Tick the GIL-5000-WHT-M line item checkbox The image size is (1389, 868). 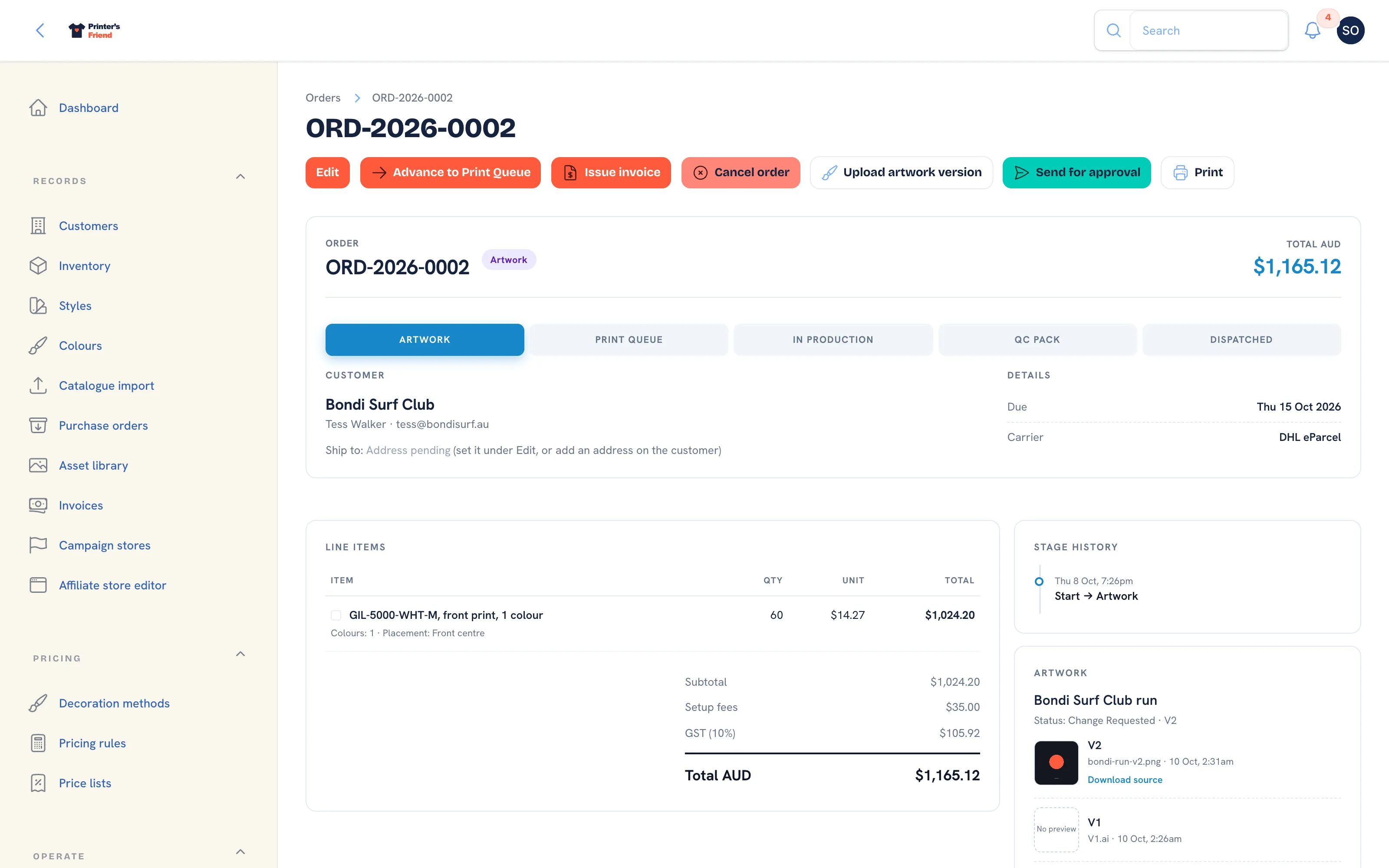coord(336,615)
